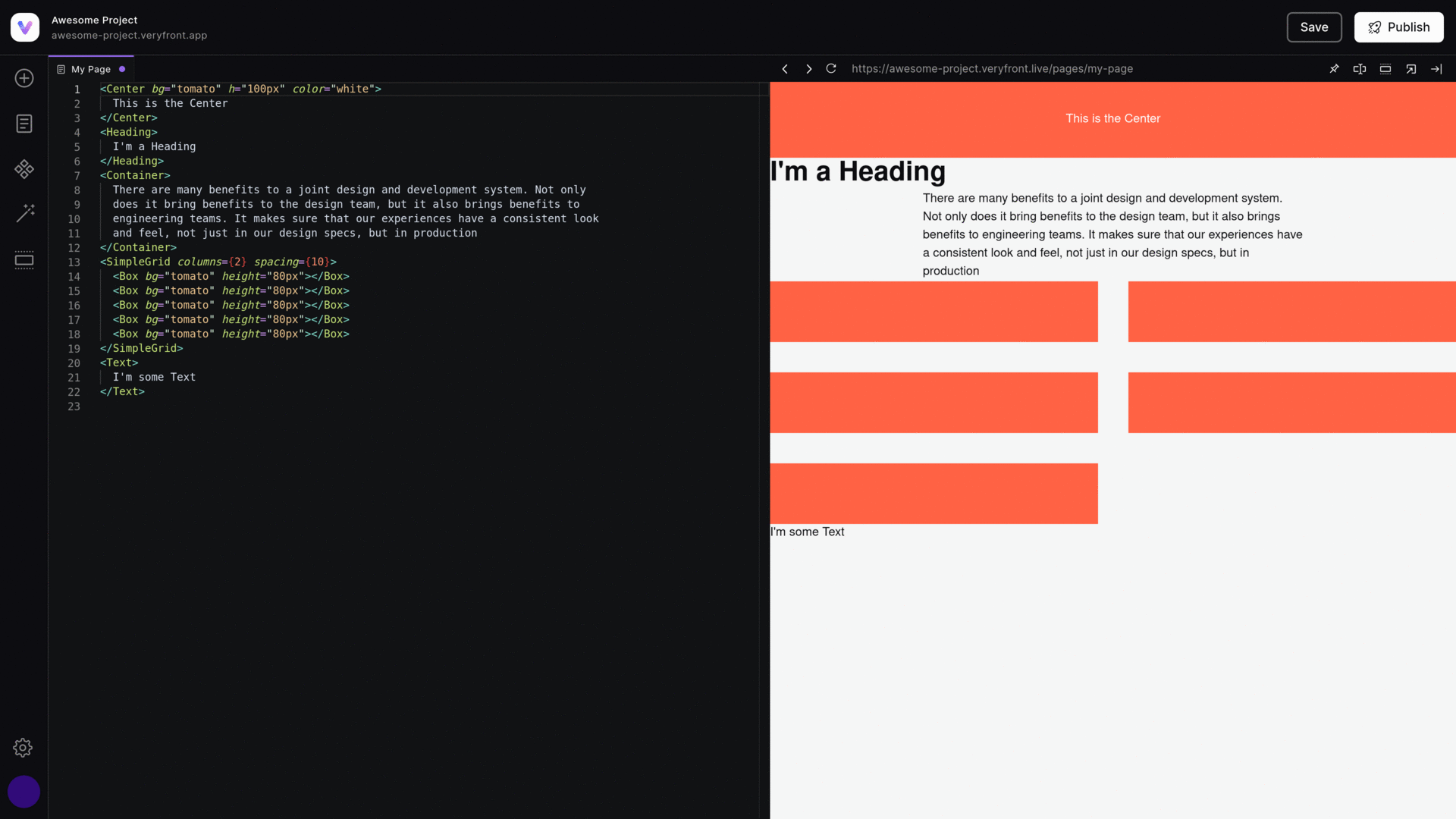
Task: Click the last single tomato box in preview
Action: tap(934, 494)
